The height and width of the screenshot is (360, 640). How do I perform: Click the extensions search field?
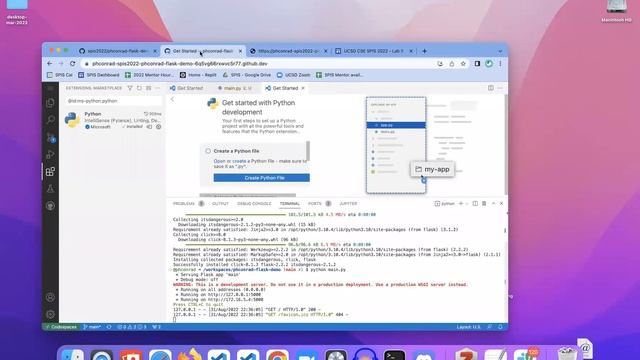point(113,101)
